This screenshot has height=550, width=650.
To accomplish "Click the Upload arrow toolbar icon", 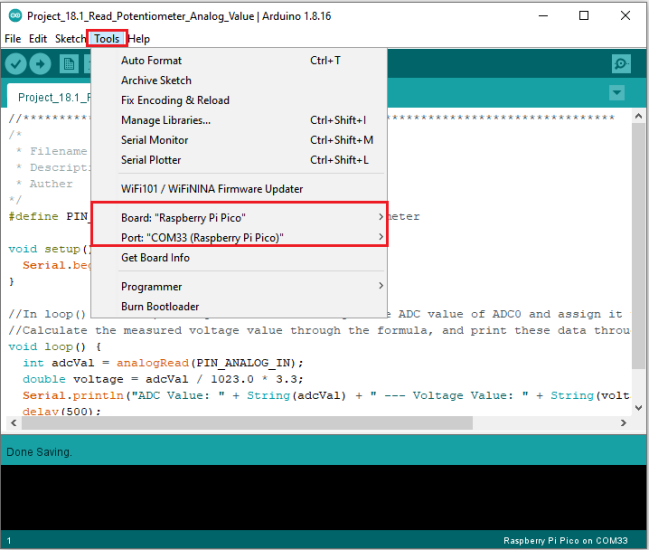I will click(40, 64).
